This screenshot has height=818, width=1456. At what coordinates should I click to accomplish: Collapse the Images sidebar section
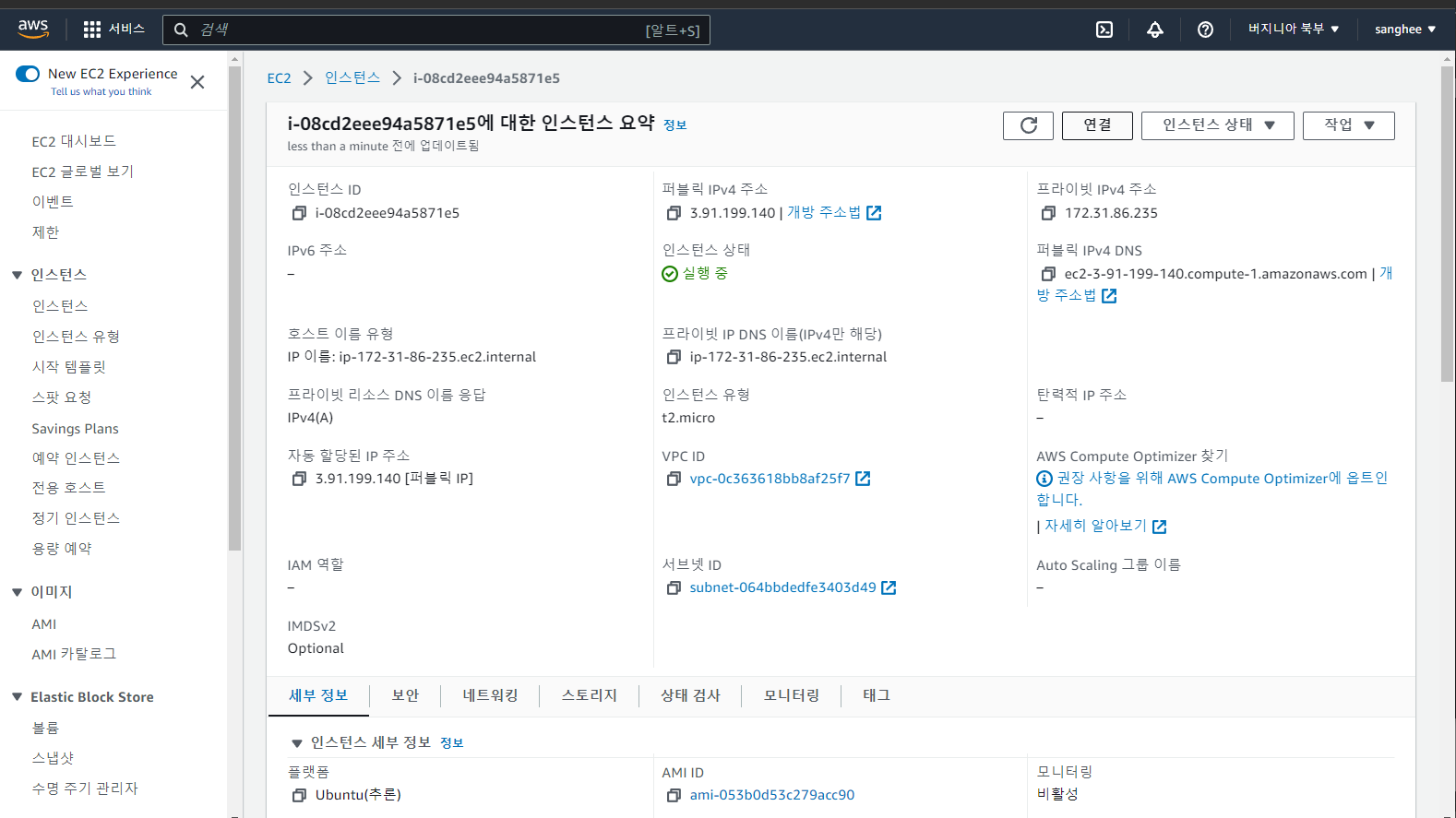tap(17, 592)
